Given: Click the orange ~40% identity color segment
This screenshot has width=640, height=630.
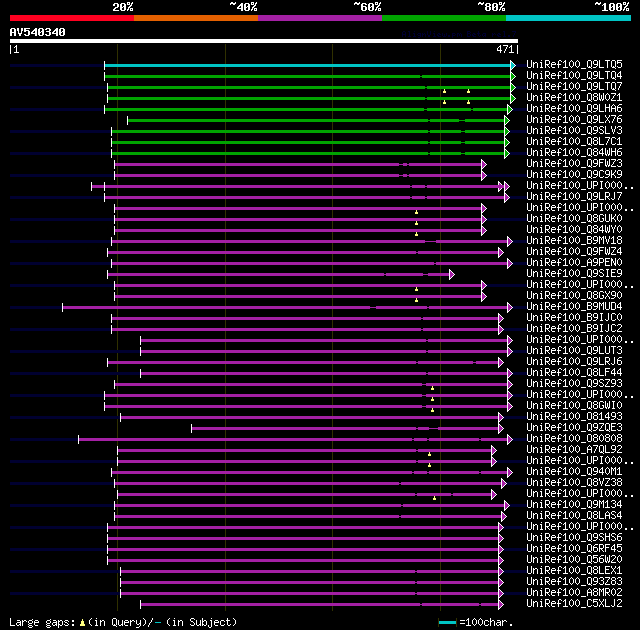Looking at the screenshot, I should [x=196, y=18].
